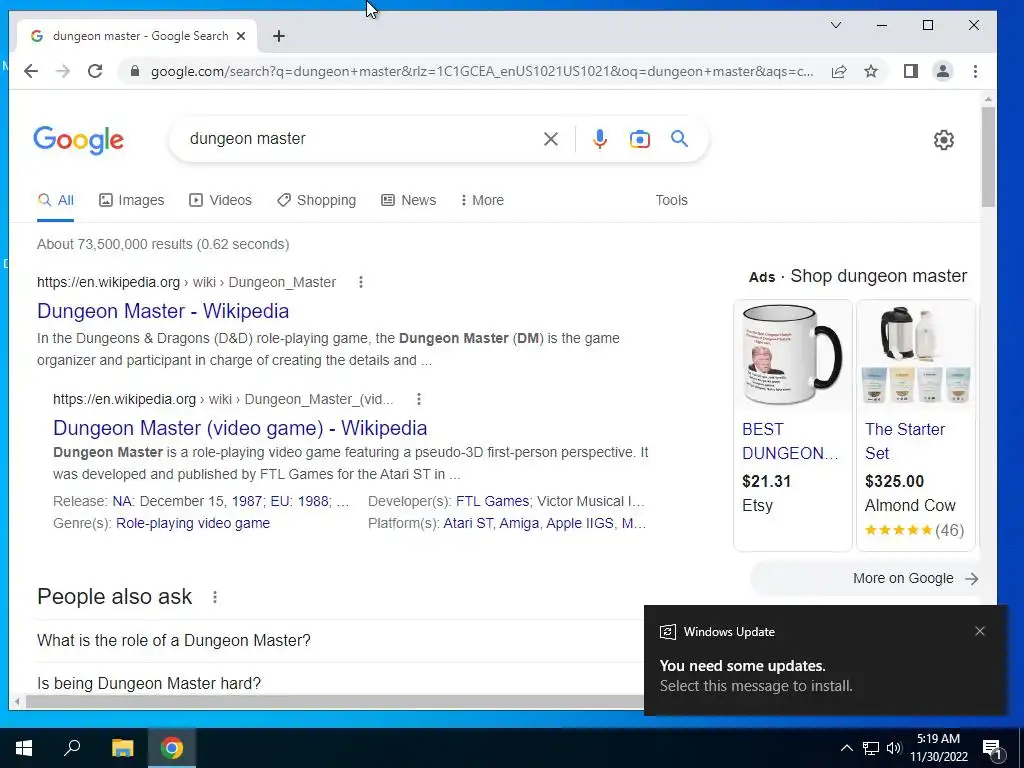Open search Tools options
The height and width of the screenshot is (768, 1024).
[671, 200]
